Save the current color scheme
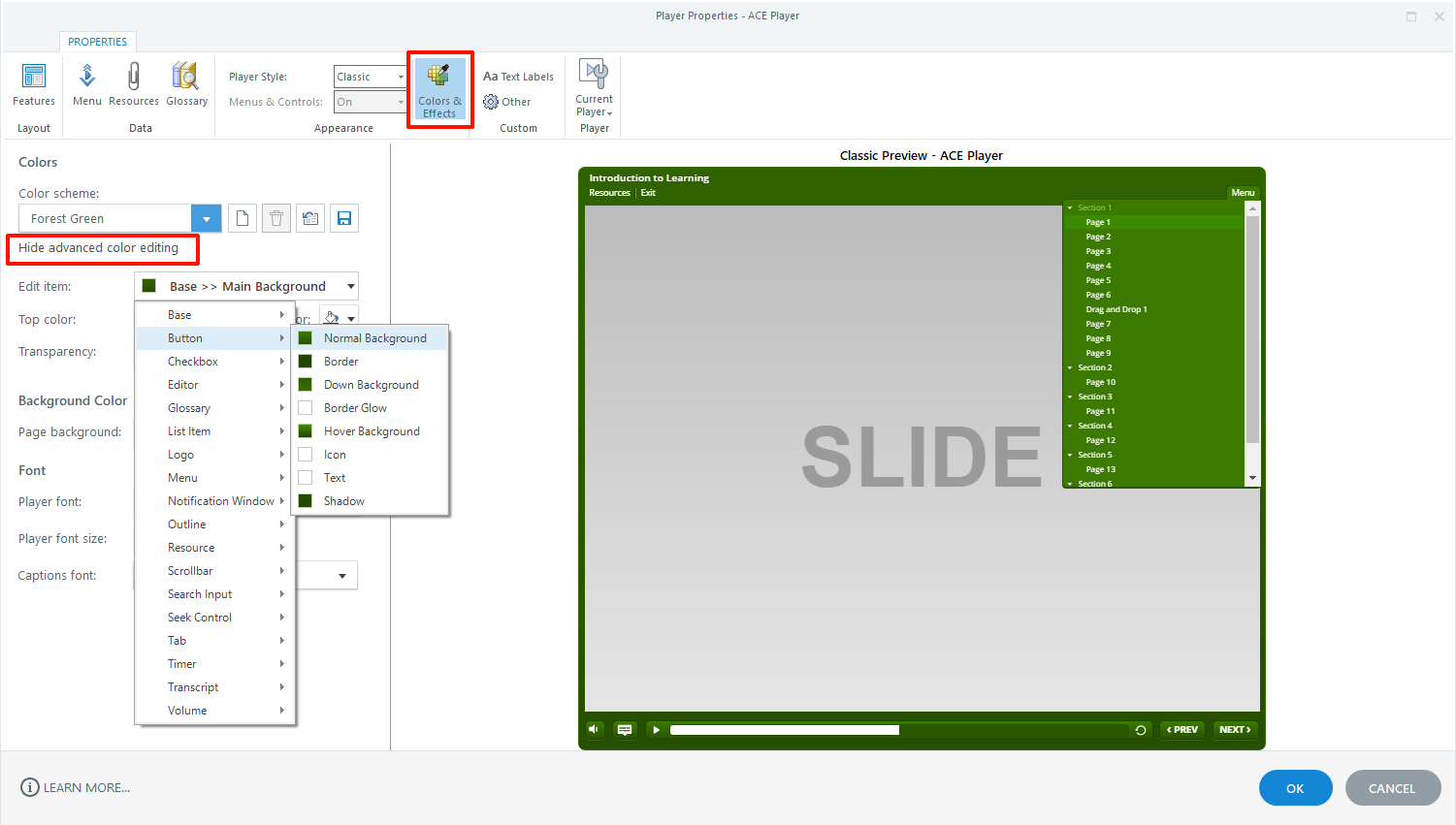The height and width of the screenshot is (825, 1456). pyautogui.click(x=343, y=217)
